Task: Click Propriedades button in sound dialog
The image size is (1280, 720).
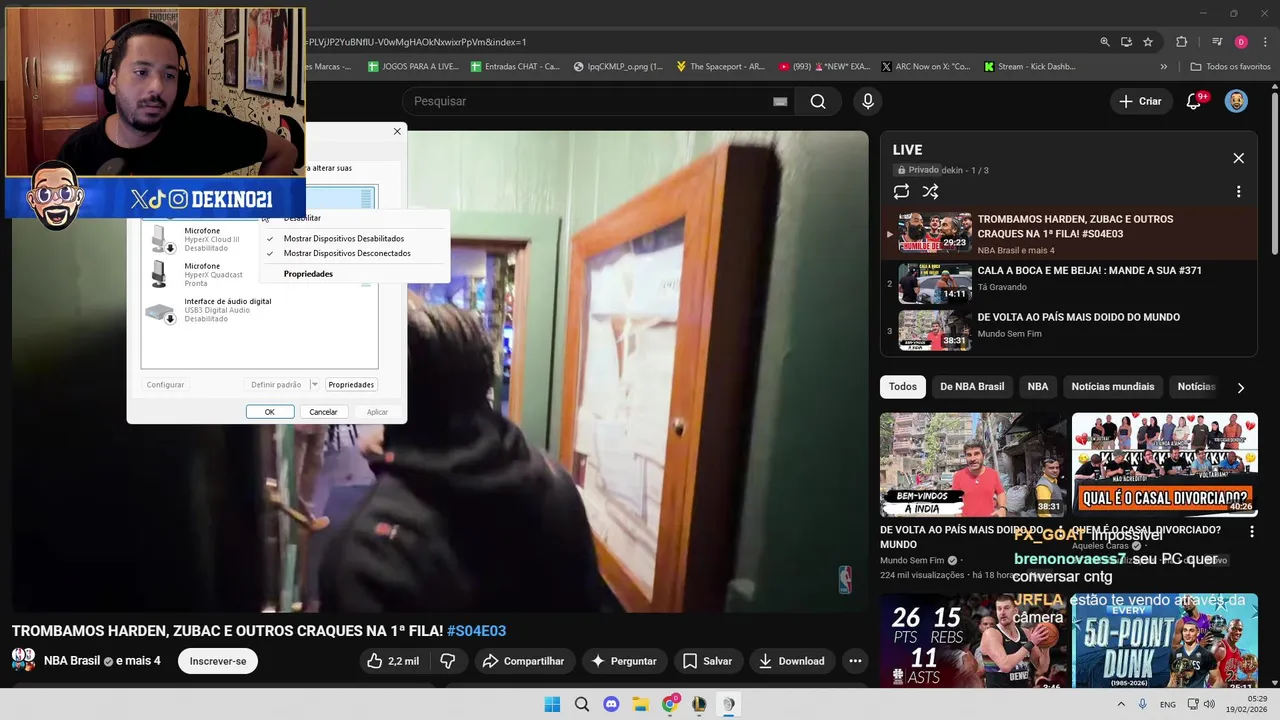Action: [x=351, y=385]
